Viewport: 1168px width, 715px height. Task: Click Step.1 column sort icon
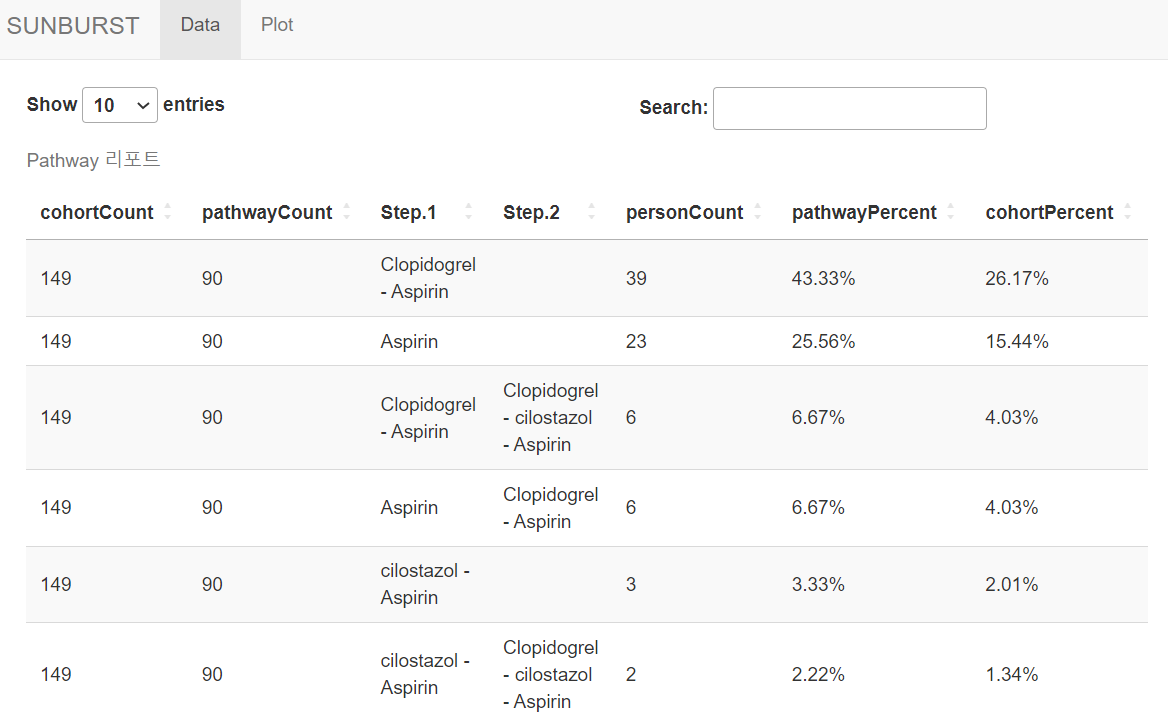point(469,212)
